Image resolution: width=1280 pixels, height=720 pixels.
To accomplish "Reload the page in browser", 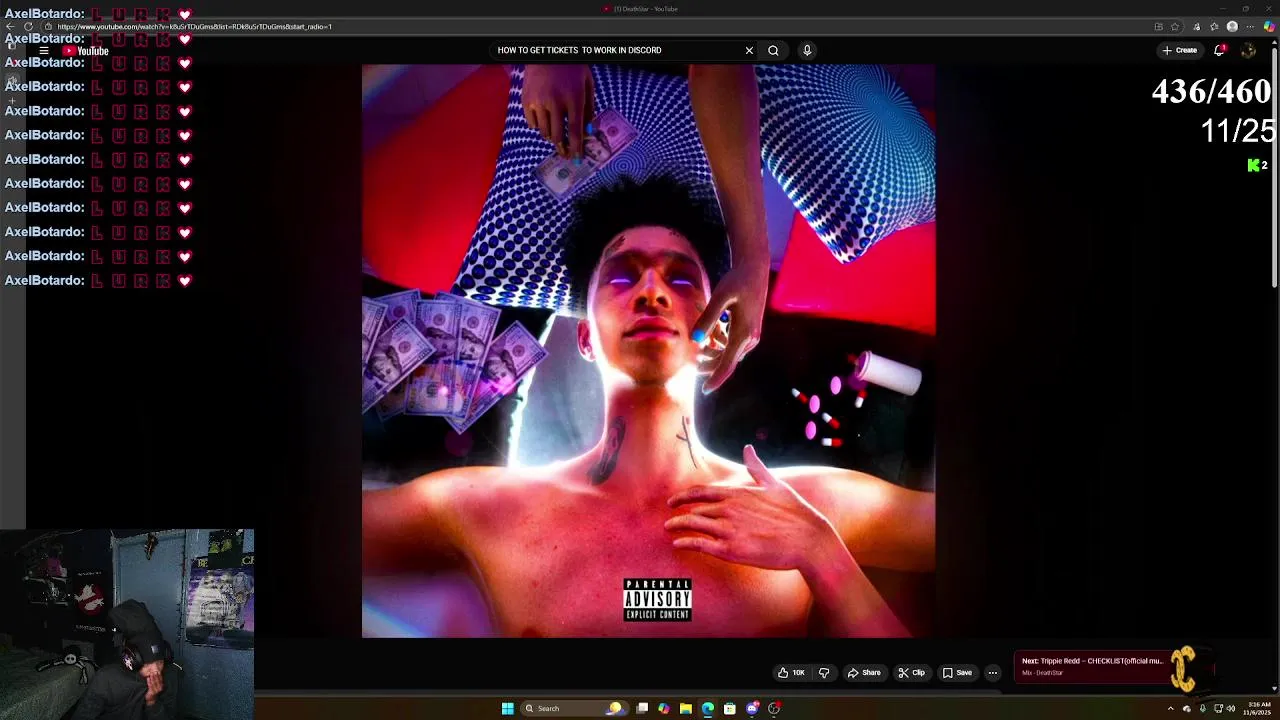I will (x=28, y=26).
